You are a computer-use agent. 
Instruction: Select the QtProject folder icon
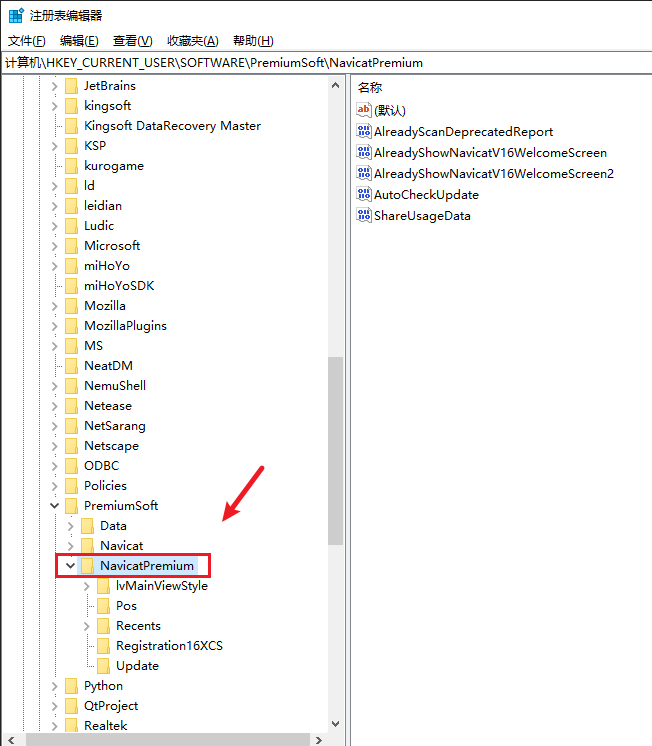coord(71,706)
